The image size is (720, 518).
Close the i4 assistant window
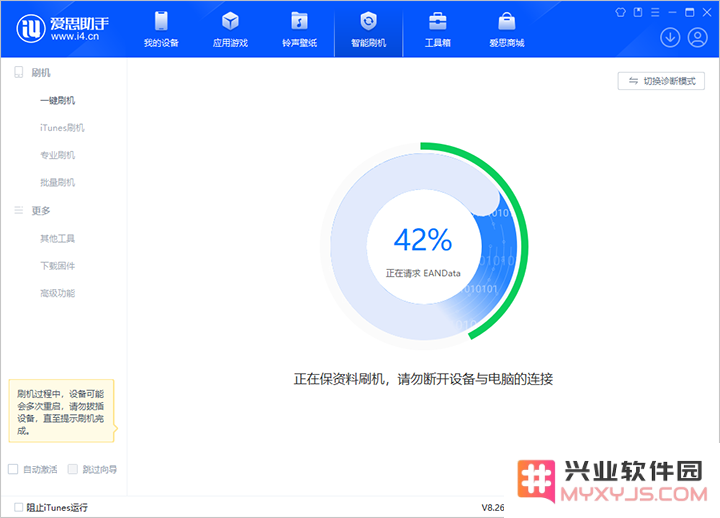(x=707, y=12)
